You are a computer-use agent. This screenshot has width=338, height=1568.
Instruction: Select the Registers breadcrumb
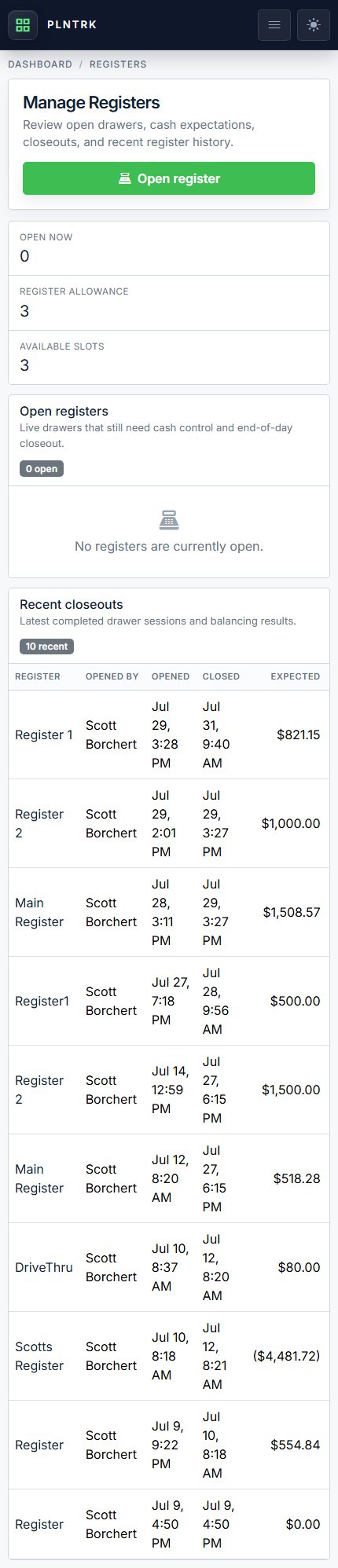pyautogui.click(x=118, y=64)
